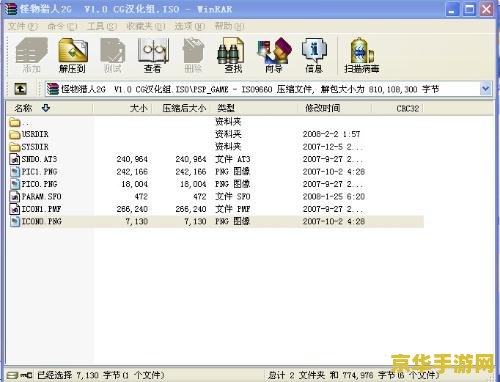Click the 2008-1-25 6:20 date of PARAM.SFO
Screen dimensions: 500x382
[334, 197]
